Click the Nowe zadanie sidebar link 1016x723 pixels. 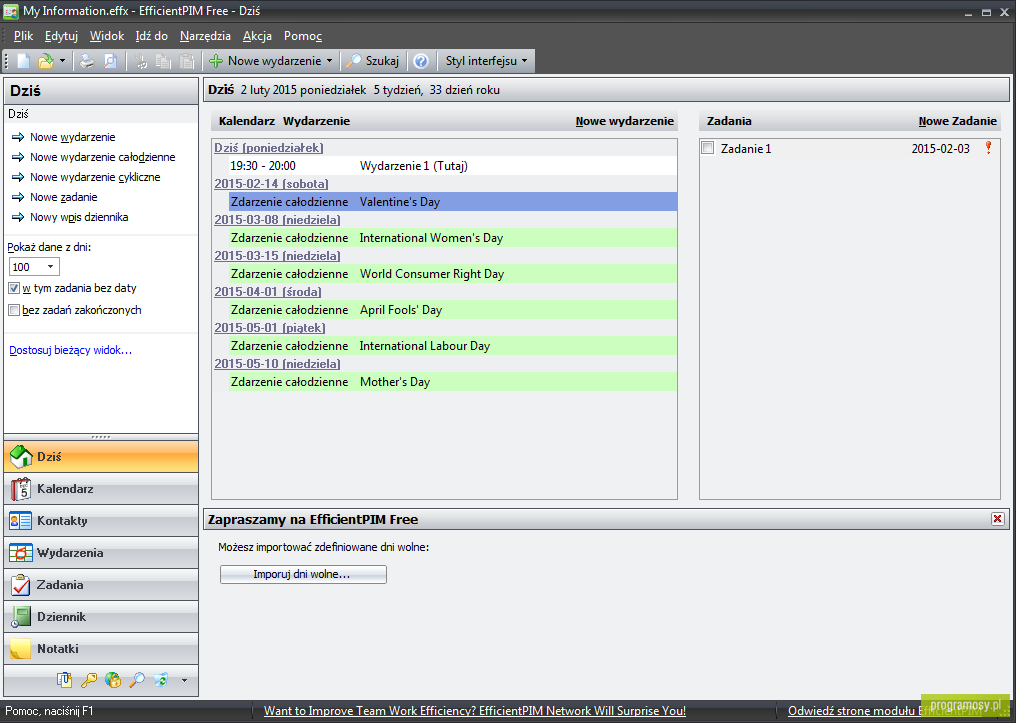coord(64,197)
